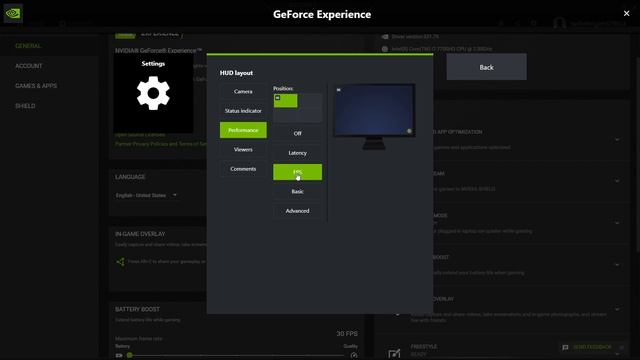
Task: Choose bottom-right position quadrant
Action: (x=310, y=115)
